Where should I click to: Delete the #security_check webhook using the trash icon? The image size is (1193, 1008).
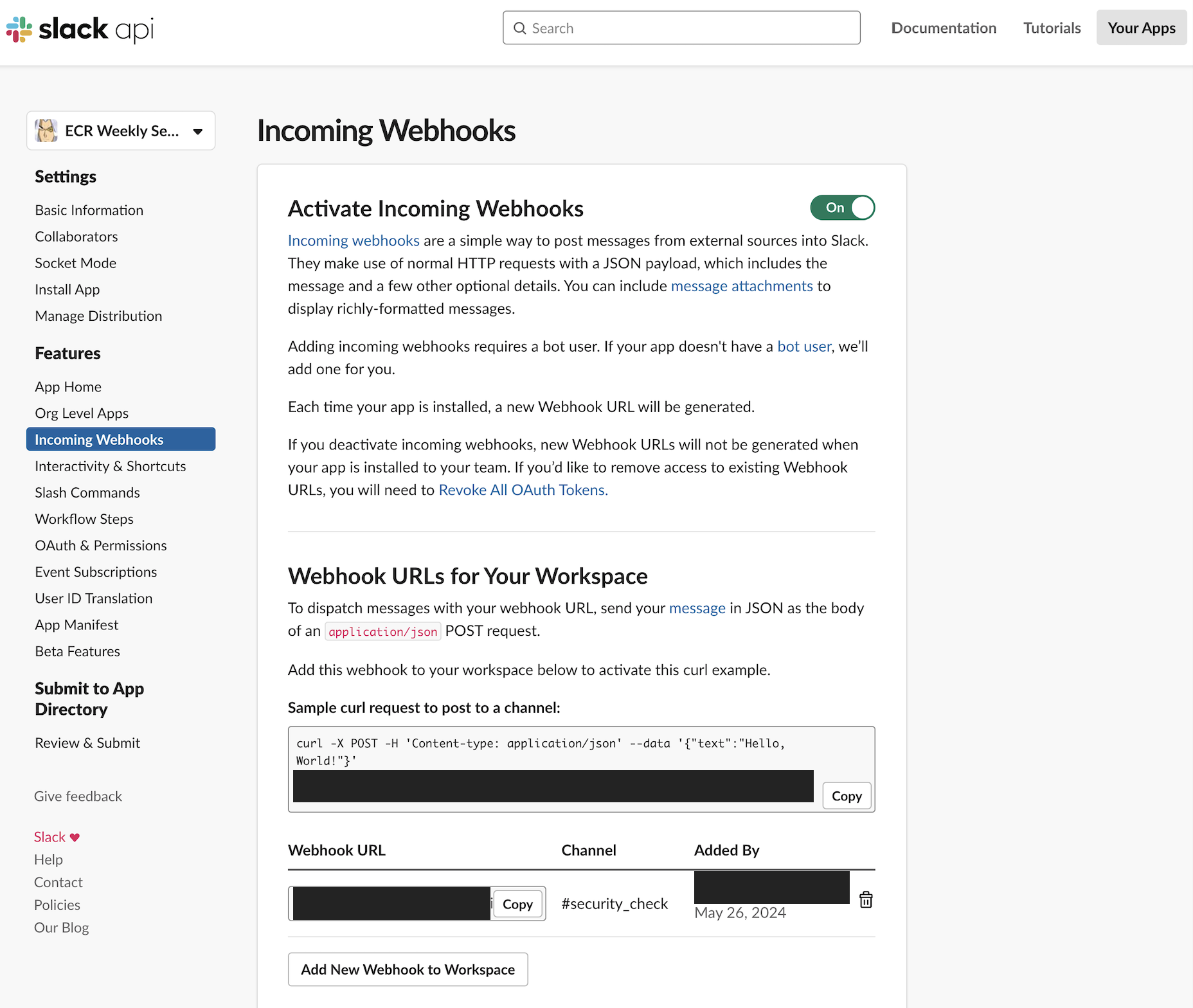[866, 899]
